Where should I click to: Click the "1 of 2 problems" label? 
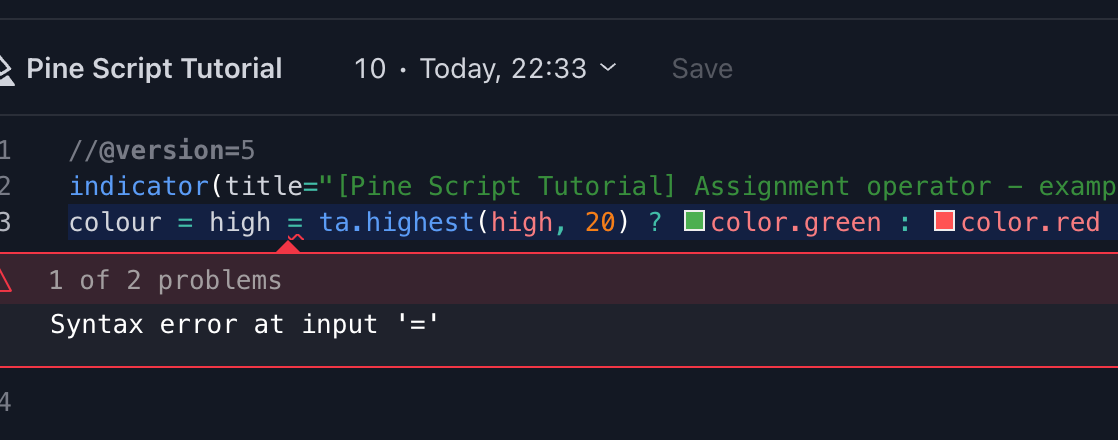pos(165,281)
